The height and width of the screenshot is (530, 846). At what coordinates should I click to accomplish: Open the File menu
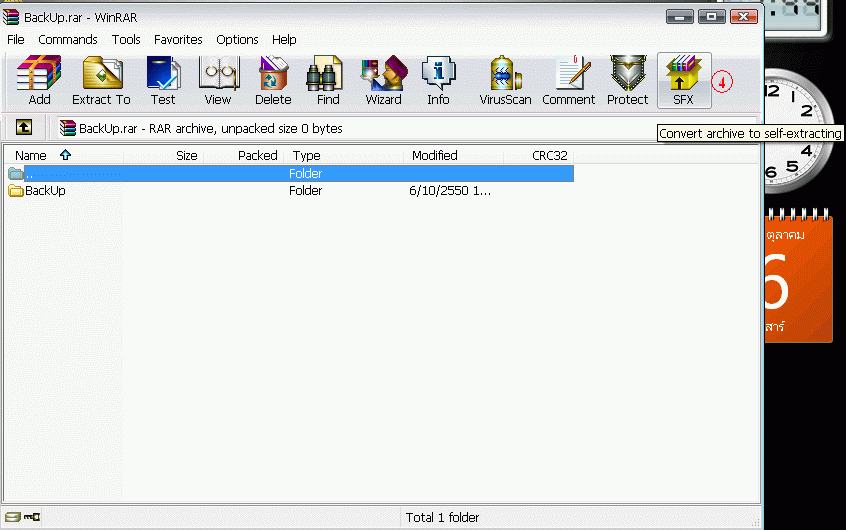point(16,40)
